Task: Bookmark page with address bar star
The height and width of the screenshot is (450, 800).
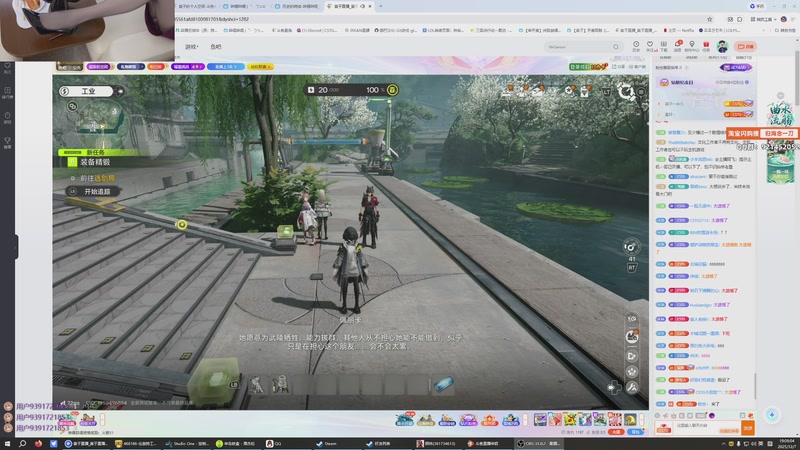Action: 709,19
